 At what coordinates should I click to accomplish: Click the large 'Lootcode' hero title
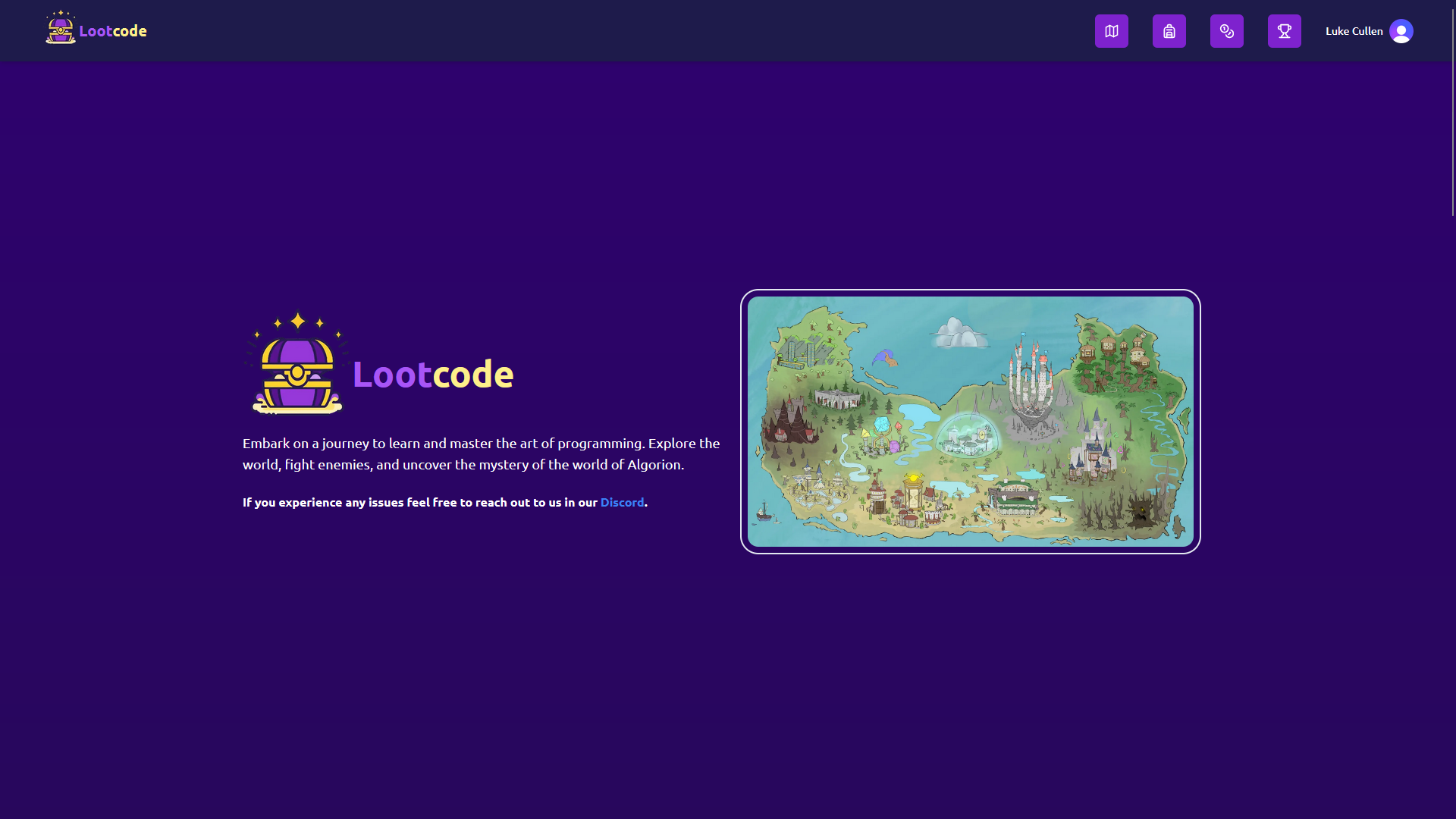click(x=433, y=374)
